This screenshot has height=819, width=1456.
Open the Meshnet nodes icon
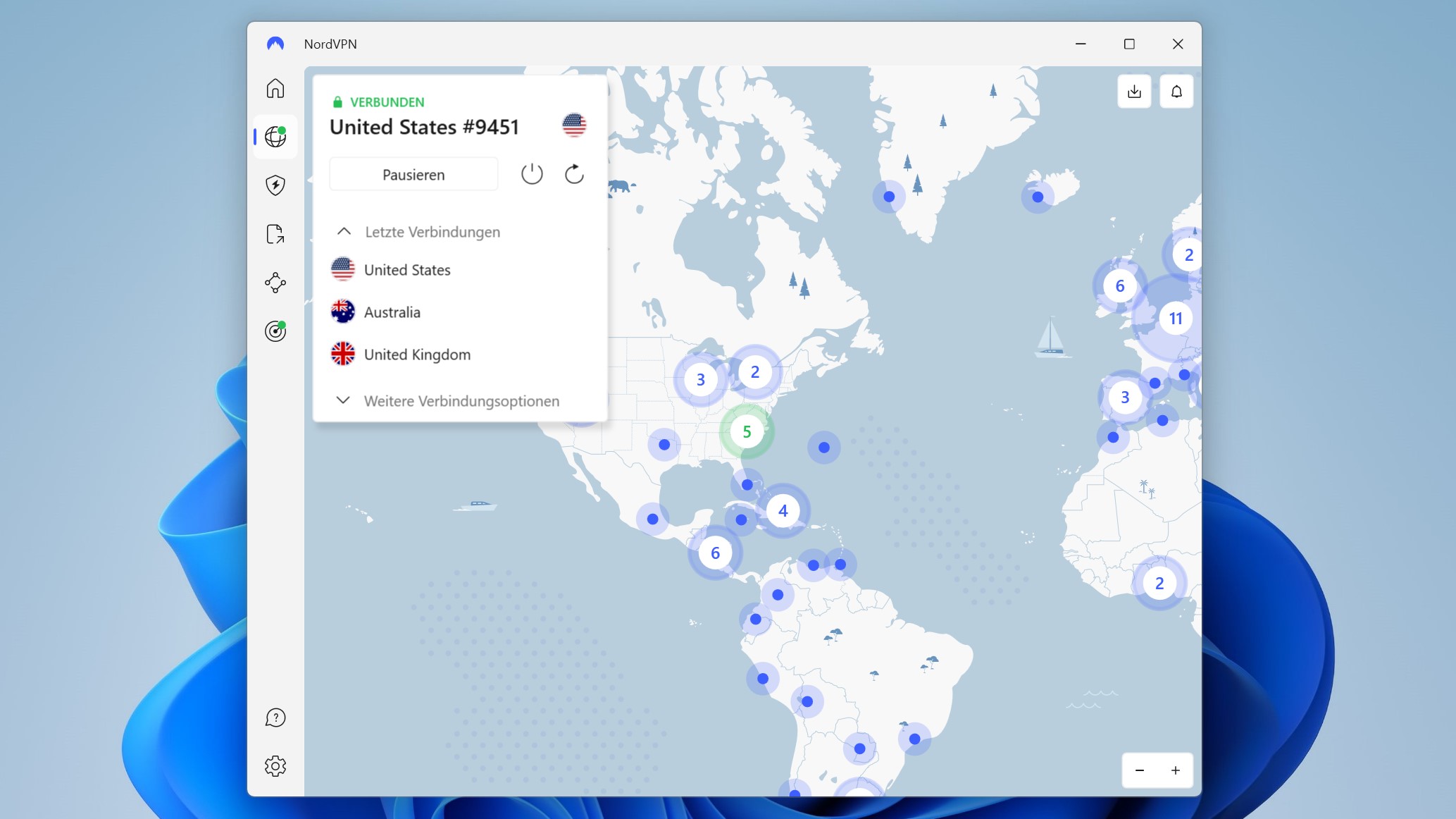(x=275, y=283)
